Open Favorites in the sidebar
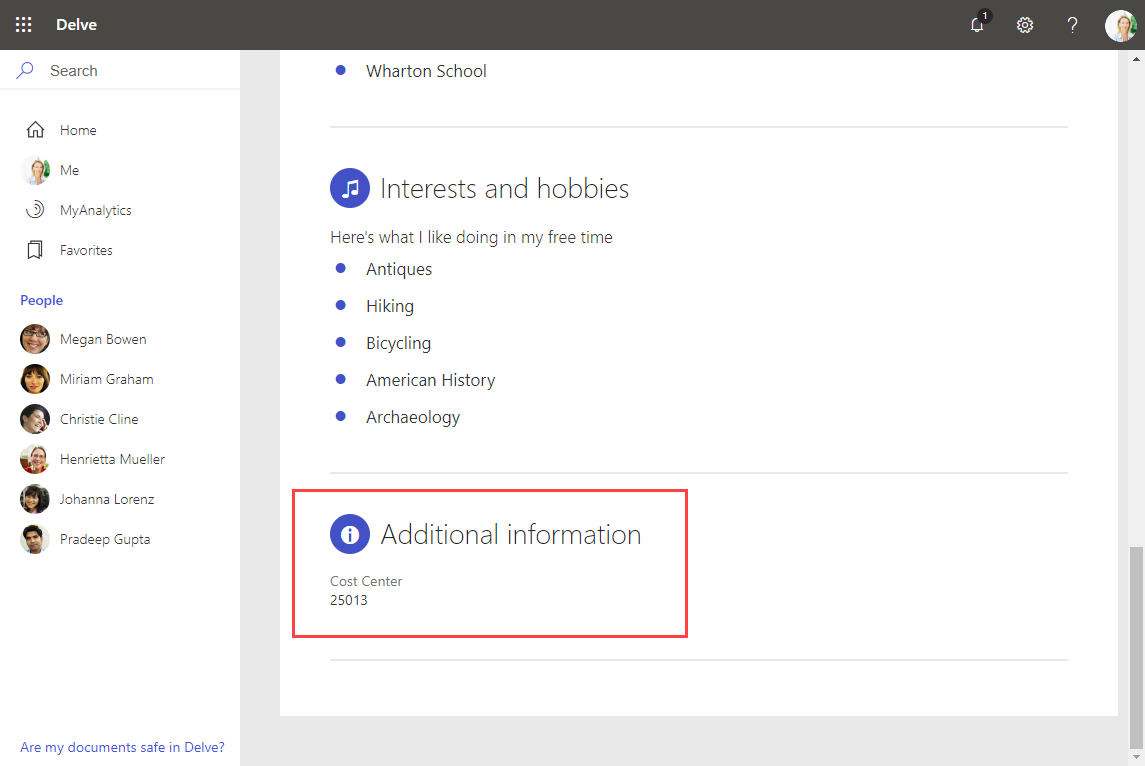1145x766 pixels. coord(86,250)
